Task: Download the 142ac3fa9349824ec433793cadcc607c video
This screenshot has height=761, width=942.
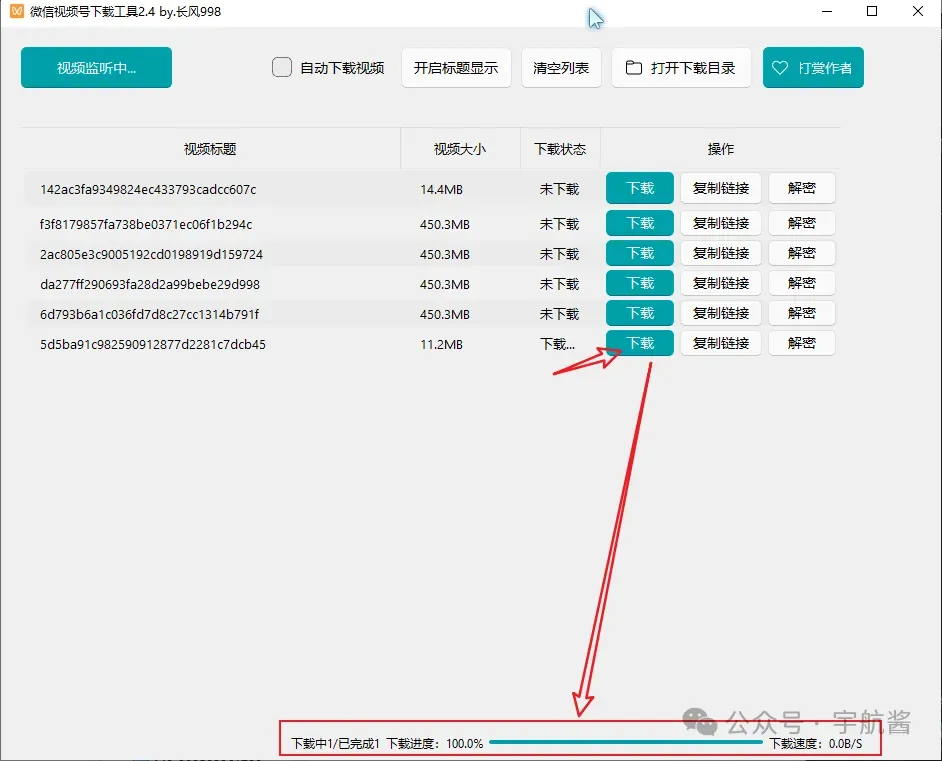Action: pos(640,188)
